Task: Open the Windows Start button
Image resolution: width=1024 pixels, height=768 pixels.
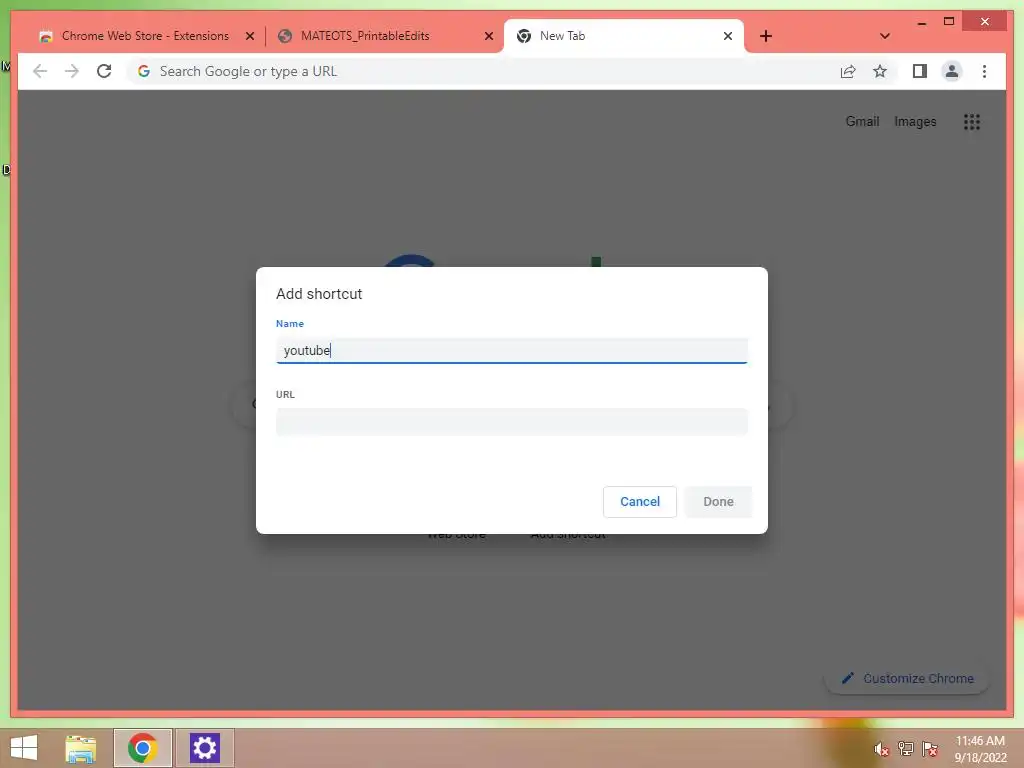Action: (x=24, y=748)
